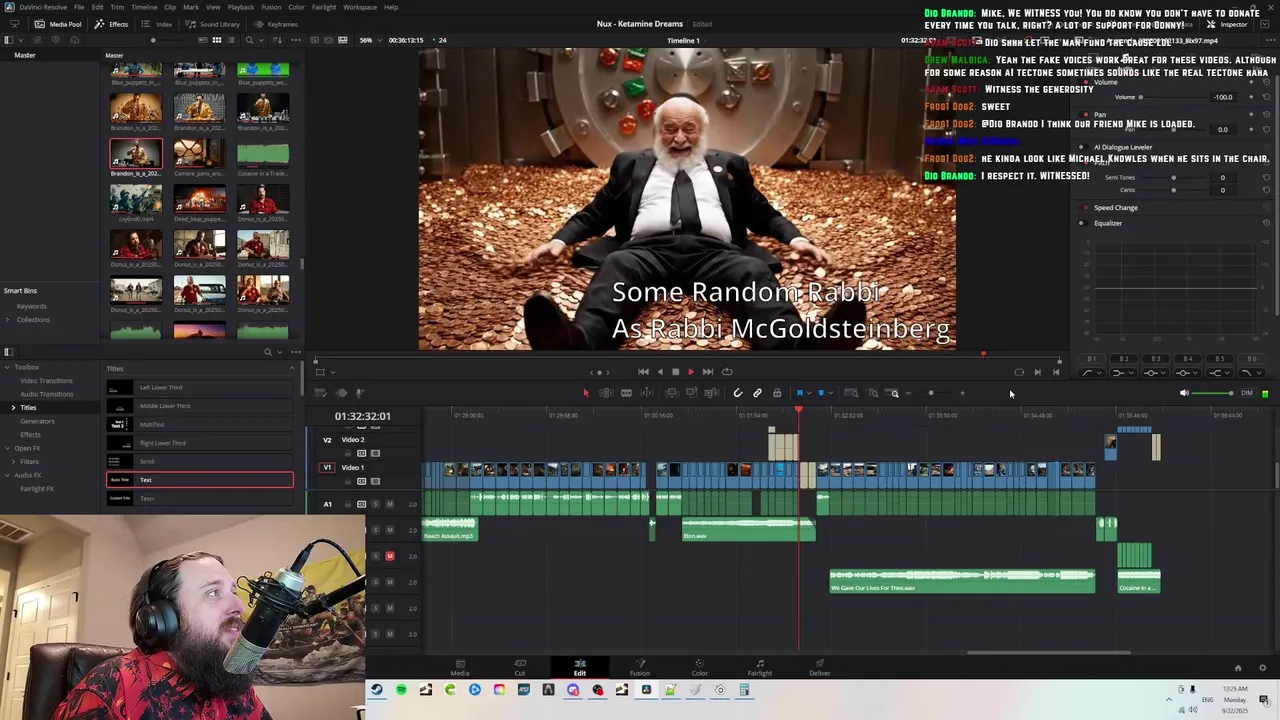Select the Selection Mode arrow tool
Screen dimensions: 1280x720
586,393
